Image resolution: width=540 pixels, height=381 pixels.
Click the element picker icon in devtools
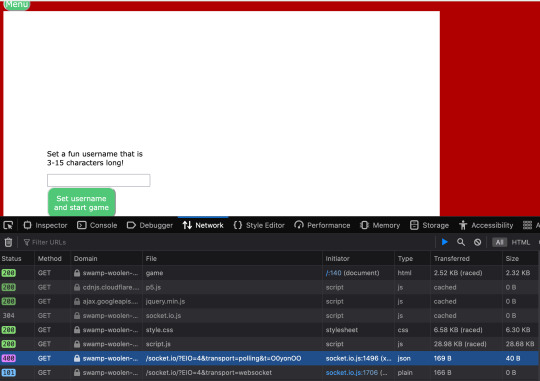[8, 225]
